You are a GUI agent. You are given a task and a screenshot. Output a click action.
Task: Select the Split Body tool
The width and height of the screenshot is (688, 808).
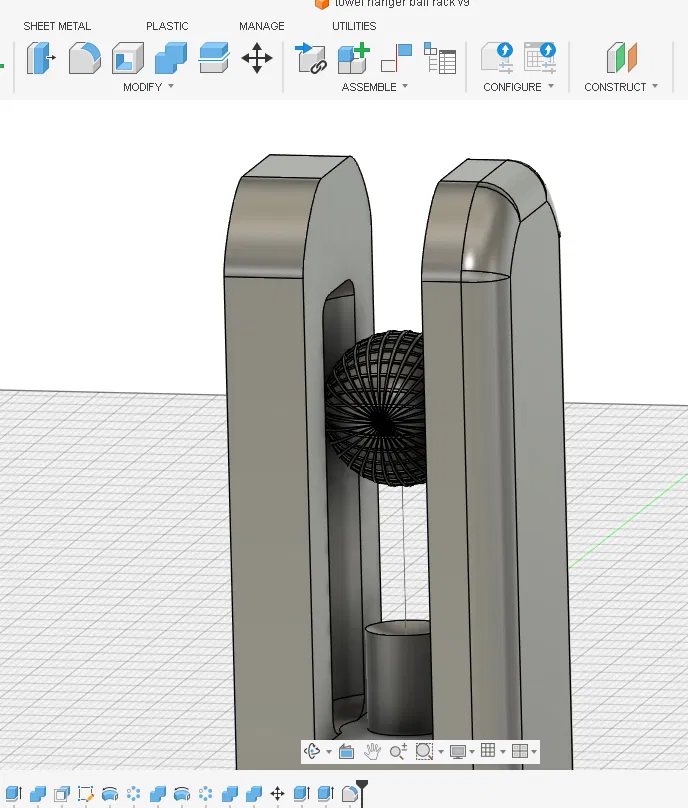(213, 58)
